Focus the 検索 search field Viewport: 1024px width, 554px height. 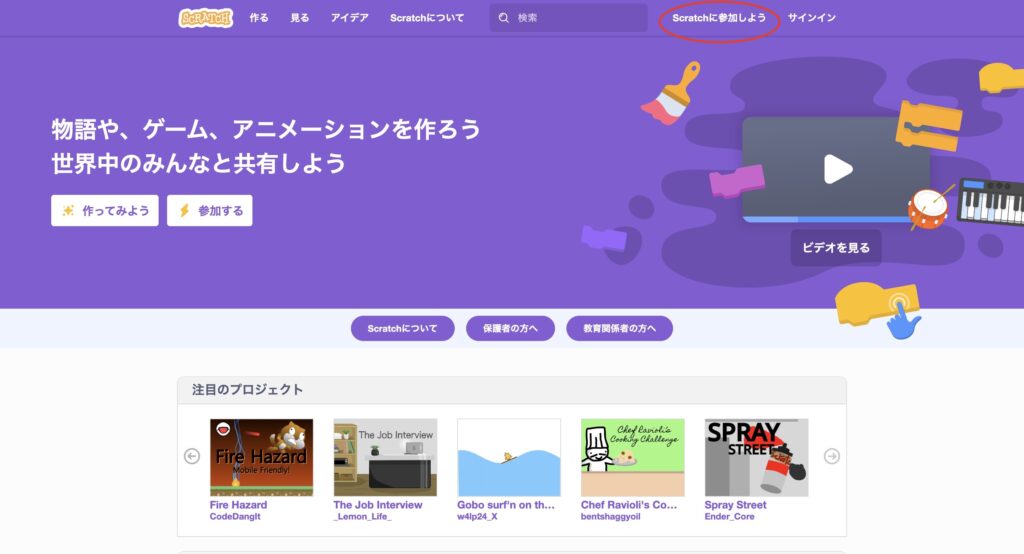click(568, 18)
